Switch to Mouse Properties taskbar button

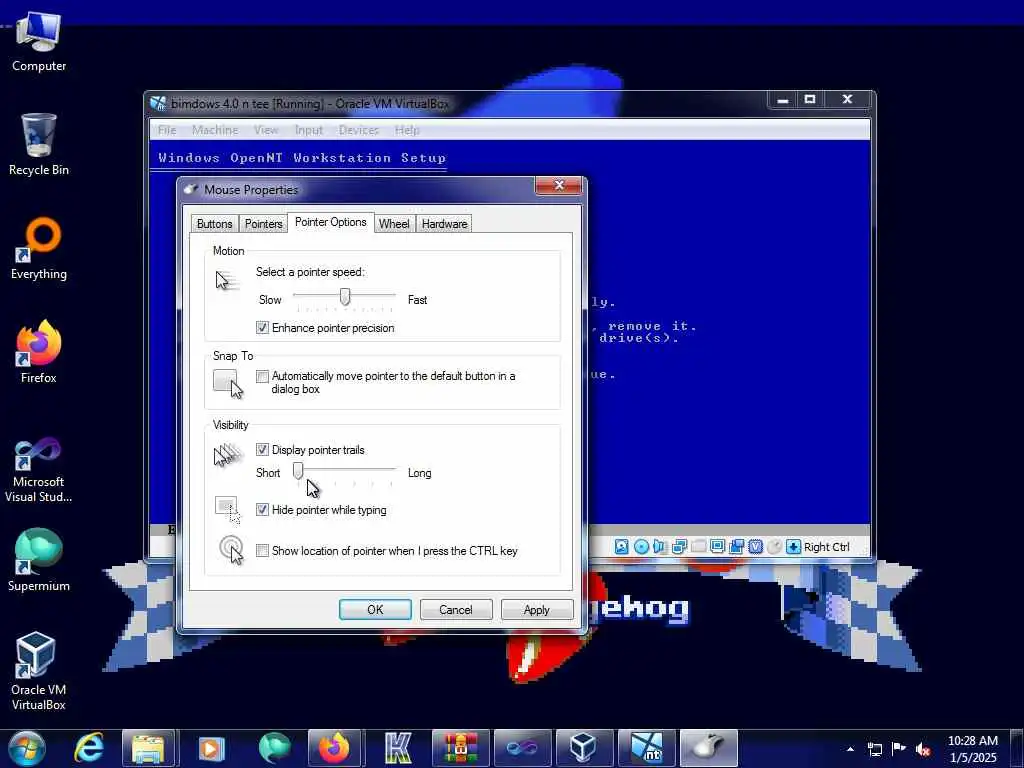pyautogui.click(x=709, y=748)
